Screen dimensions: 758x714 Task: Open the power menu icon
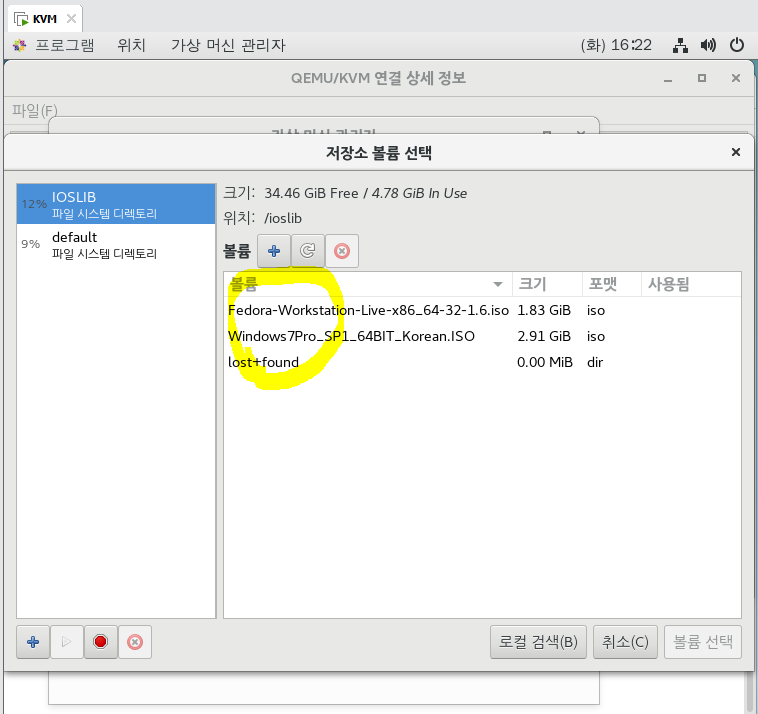[737, 45]
